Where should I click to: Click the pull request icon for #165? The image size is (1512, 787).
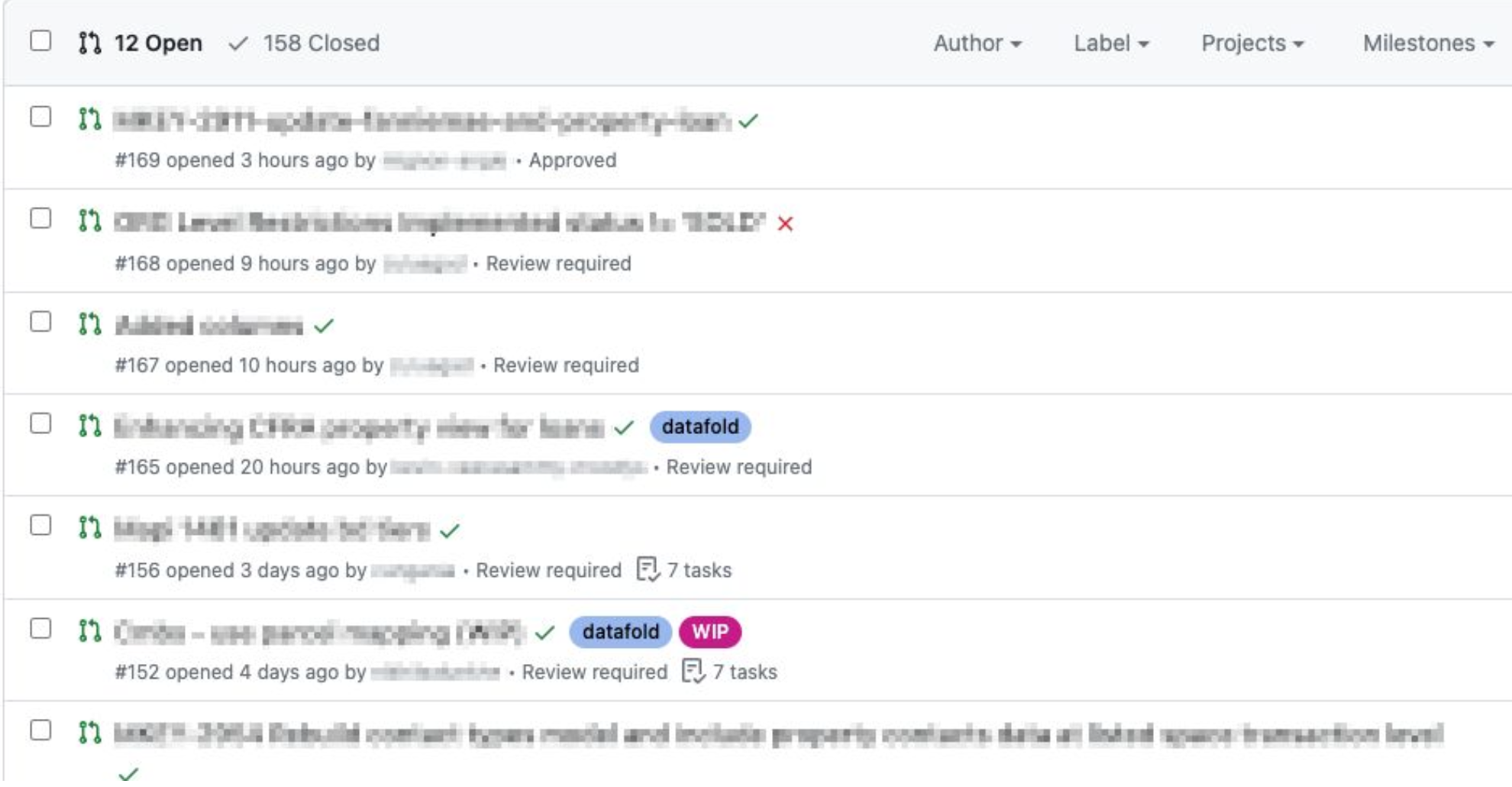click(x=89, y=426)
